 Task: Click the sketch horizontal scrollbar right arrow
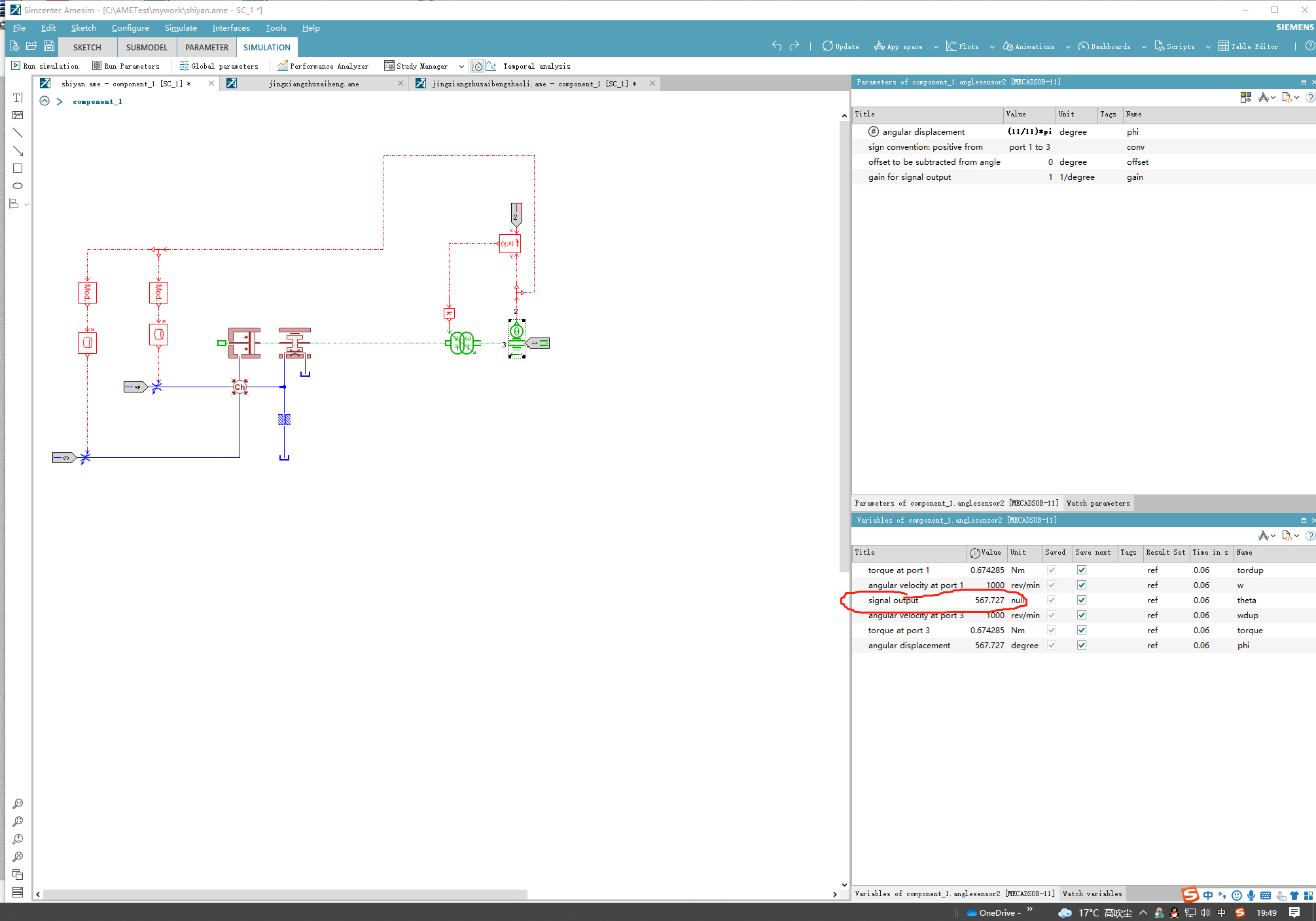click(x=834, y=894)
